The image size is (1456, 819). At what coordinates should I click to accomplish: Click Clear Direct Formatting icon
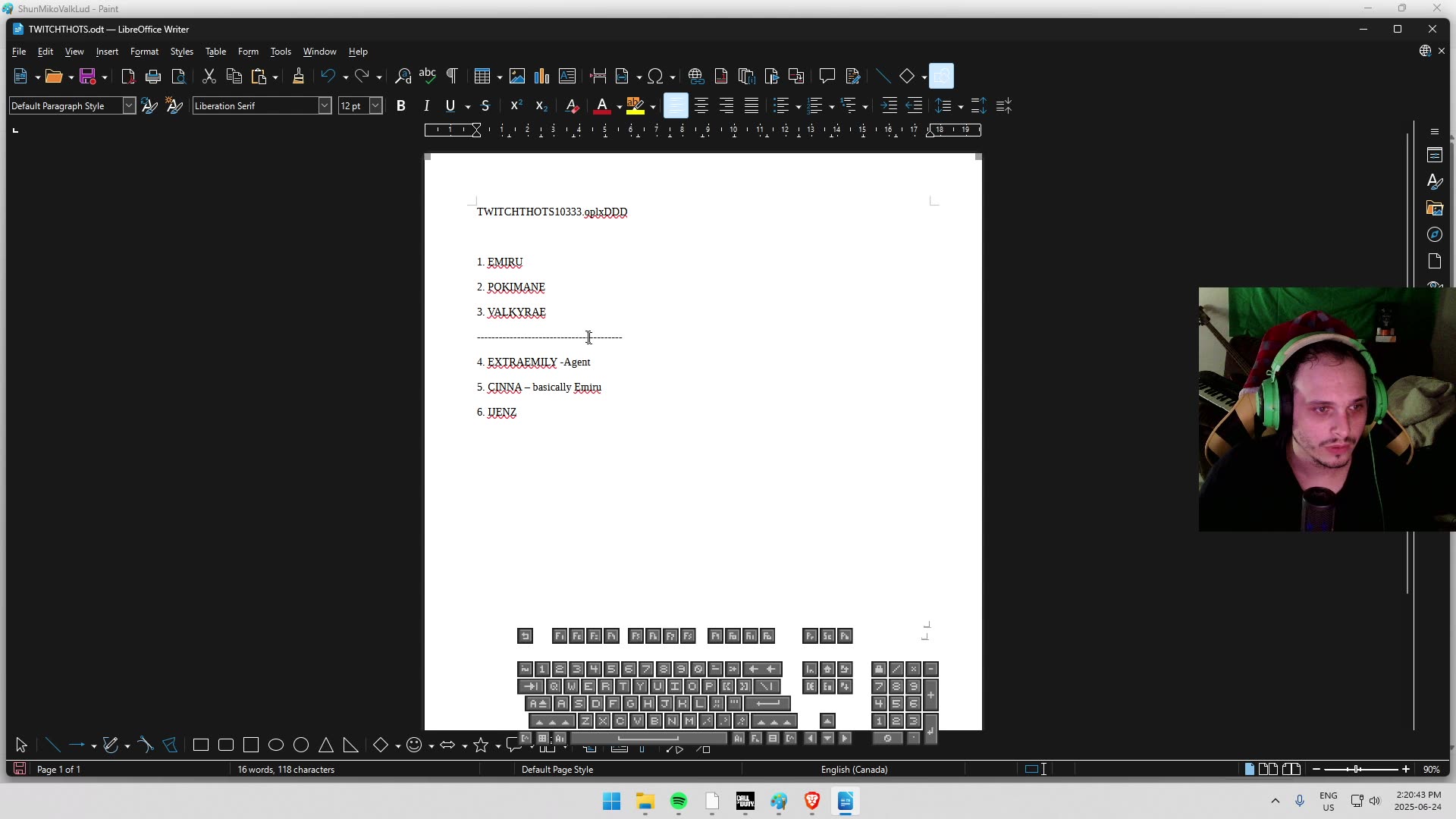tap(573, 105)
